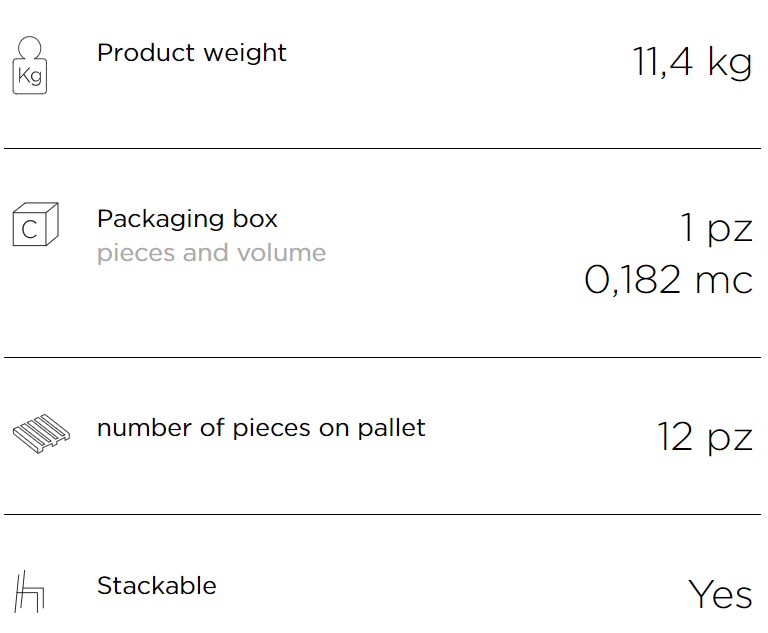Click the 'kg' unit in weight value
Image resolution: width=768 pixels, height=633 pixels.
tap(730, 63)
